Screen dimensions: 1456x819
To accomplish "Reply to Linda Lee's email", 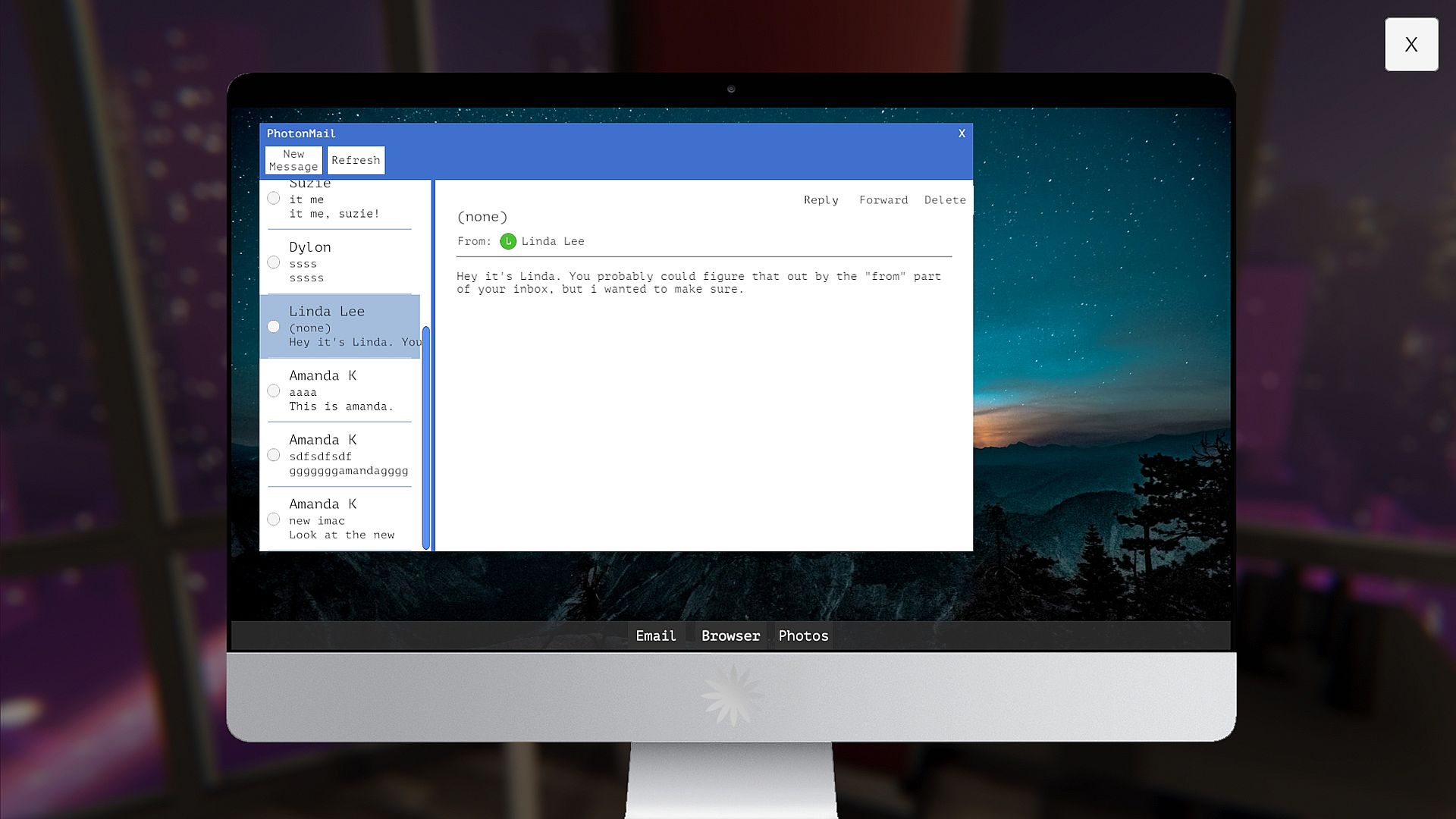I will 821,200.
